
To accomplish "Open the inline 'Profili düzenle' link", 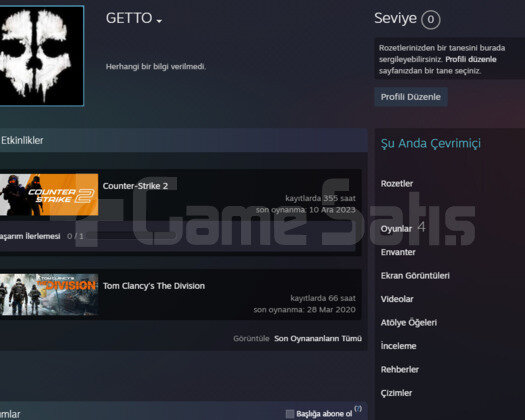I will [470, 59].
